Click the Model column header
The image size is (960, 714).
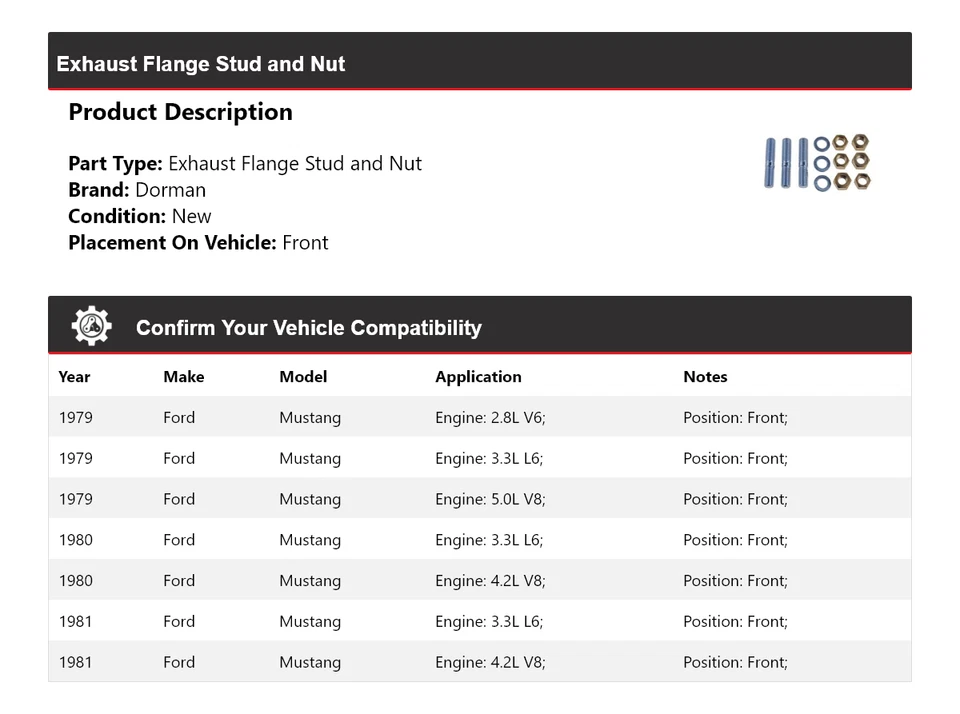303,377
